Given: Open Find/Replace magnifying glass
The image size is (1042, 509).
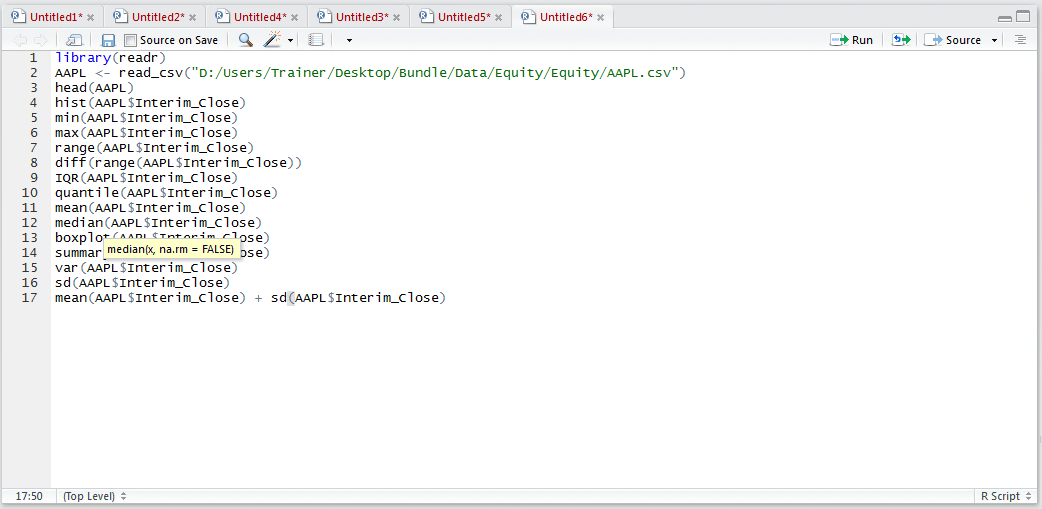Looking at the screenshot, I should [245, 41].
